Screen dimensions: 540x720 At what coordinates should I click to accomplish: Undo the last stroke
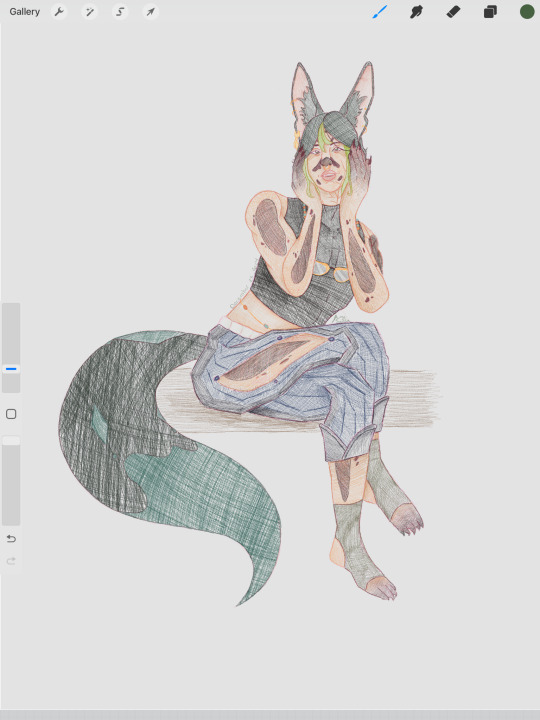[11, 539]
